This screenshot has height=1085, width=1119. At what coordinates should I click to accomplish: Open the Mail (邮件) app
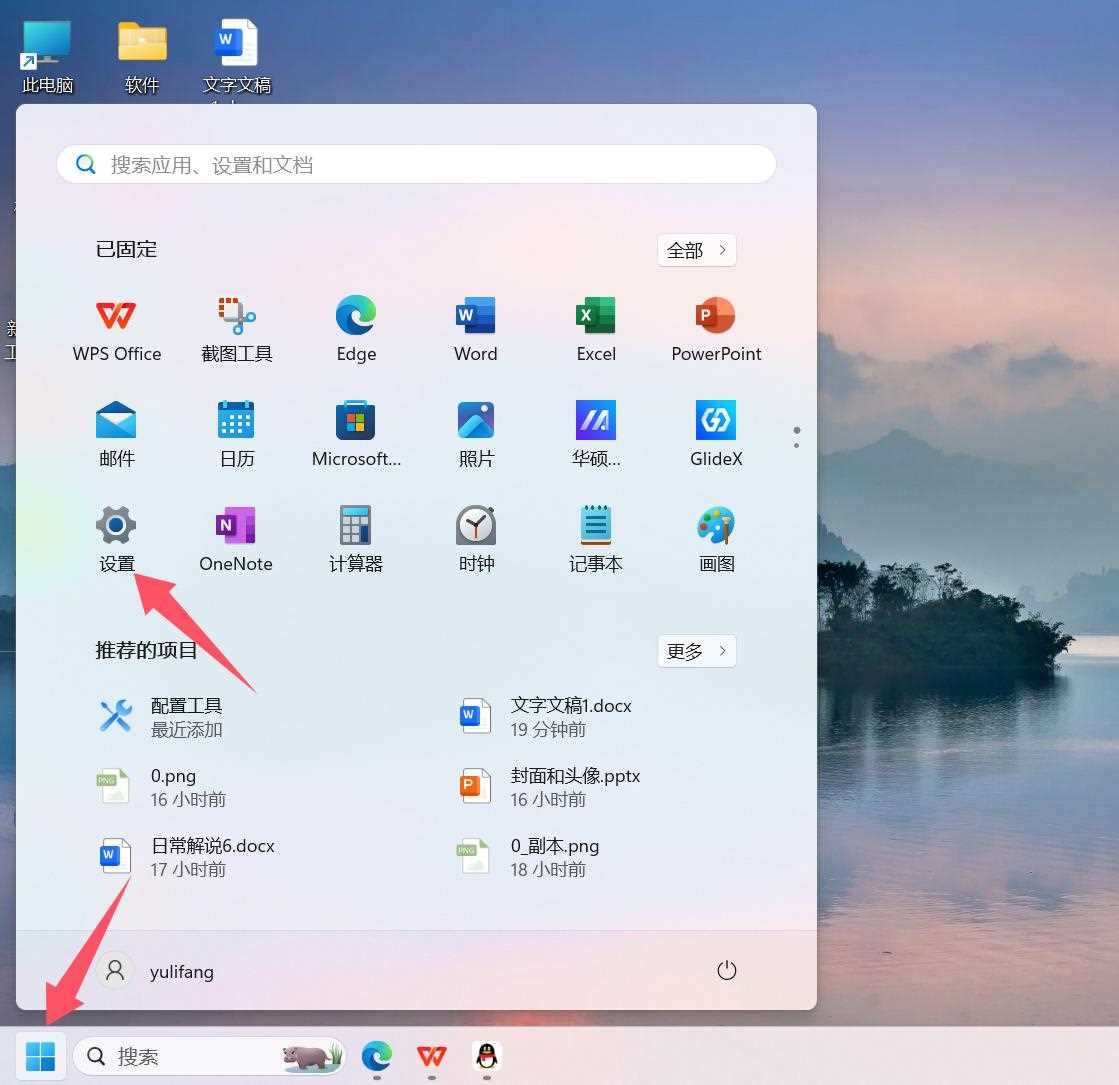(116, 433)
